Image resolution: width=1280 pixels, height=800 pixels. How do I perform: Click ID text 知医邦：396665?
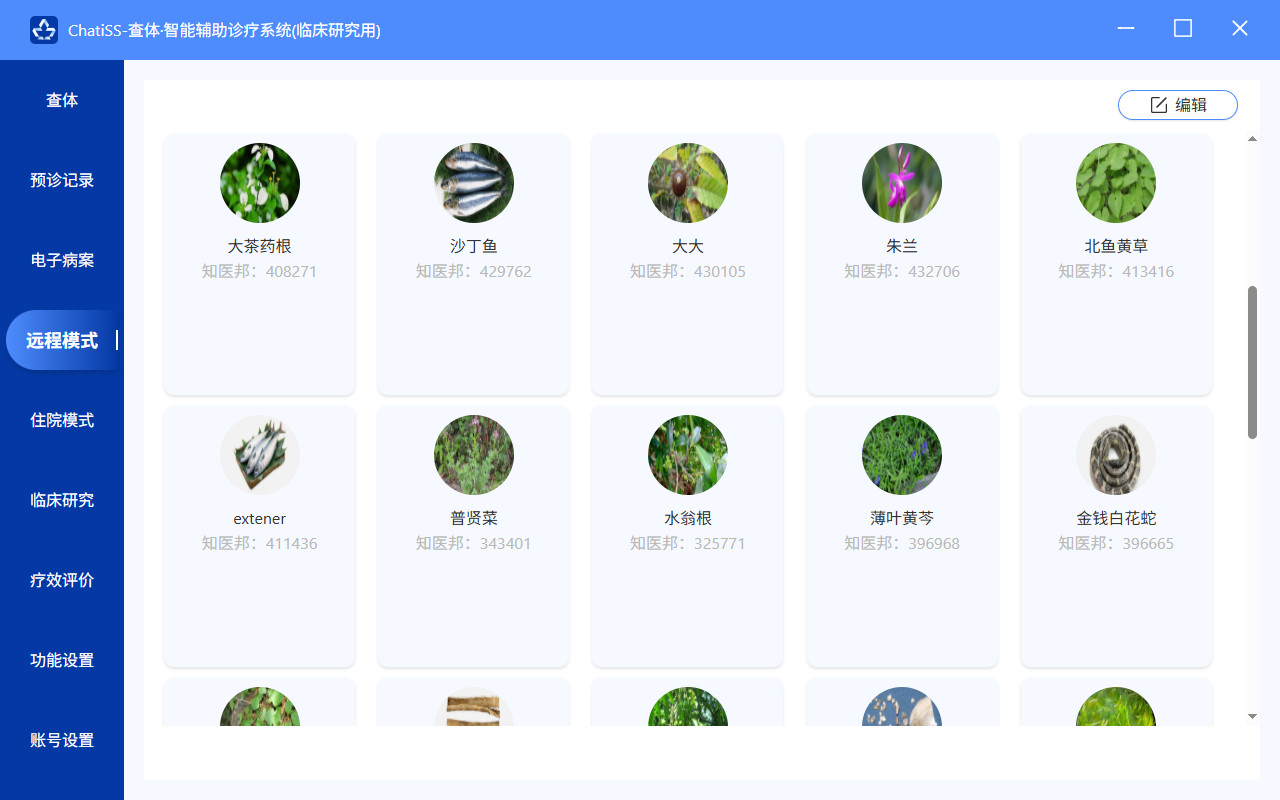[x=1116, y=543]
